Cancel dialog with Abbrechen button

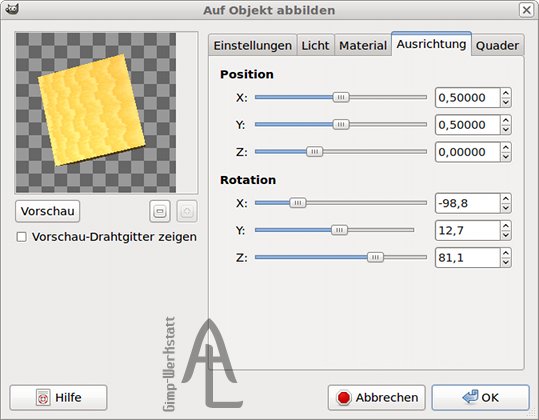tap(377, 398)
